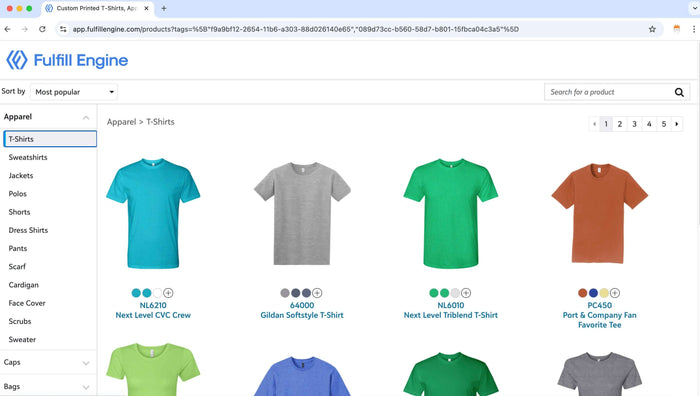Viewport: 700px width, 396px height.
Task: Expand the Bags category
Action: 86,387
